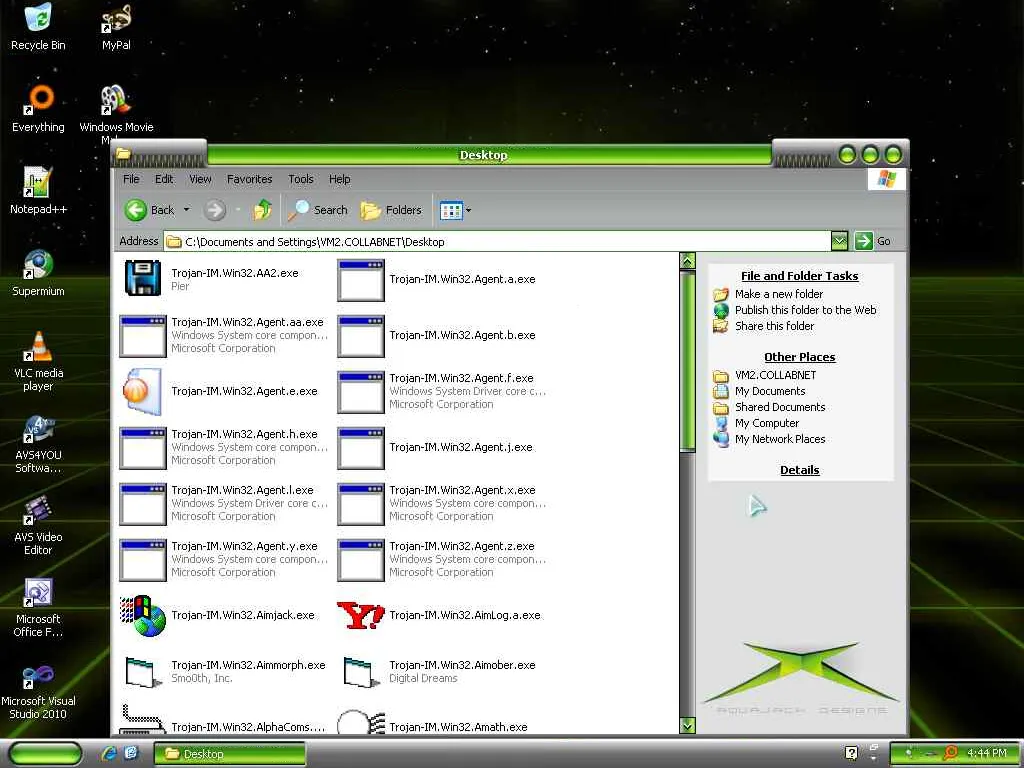The image size is (1024, 768).
Task: Select the Trojan-IM.Win32.AlphaComs file
Action: click(222, 721)
